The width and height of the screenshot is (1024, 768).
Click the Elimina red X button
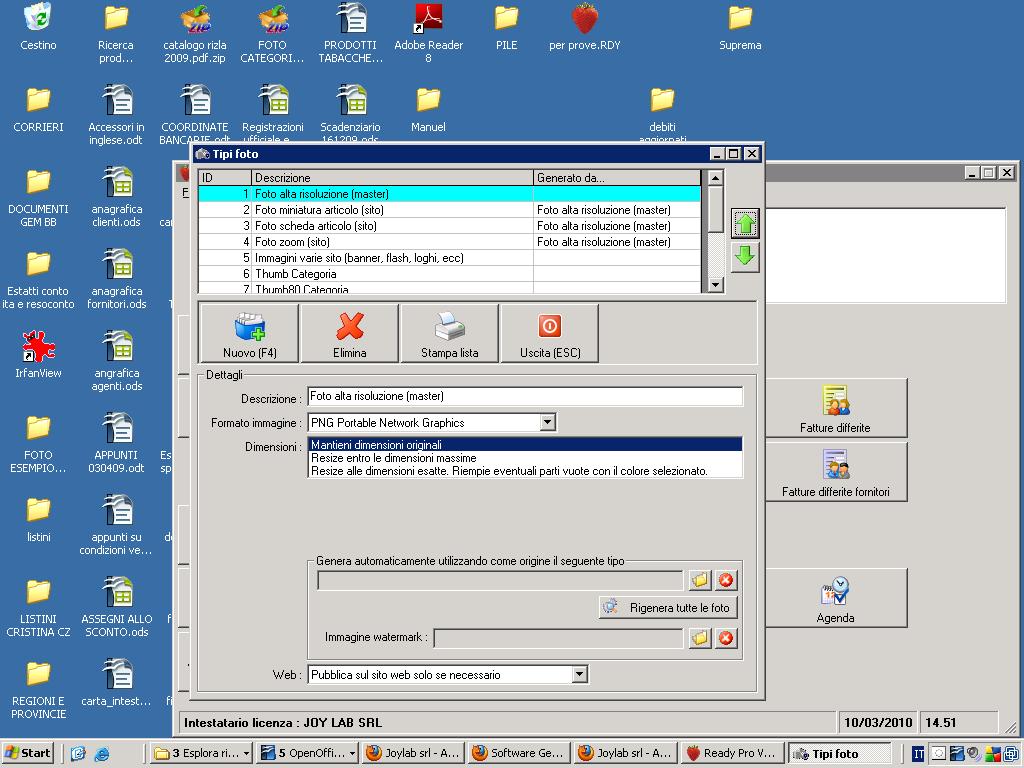pyautogui.click(x=349, y=333)
